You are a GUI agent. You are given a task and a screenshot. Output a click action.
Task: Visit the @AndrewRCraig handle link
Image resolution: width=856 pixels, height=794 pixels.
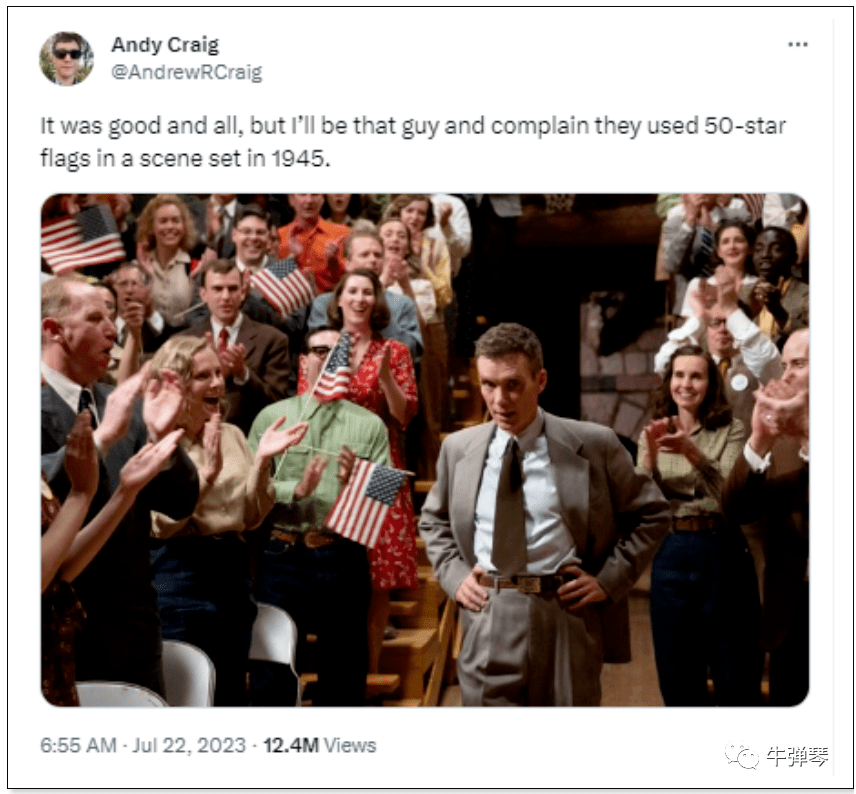click(187, 73)
